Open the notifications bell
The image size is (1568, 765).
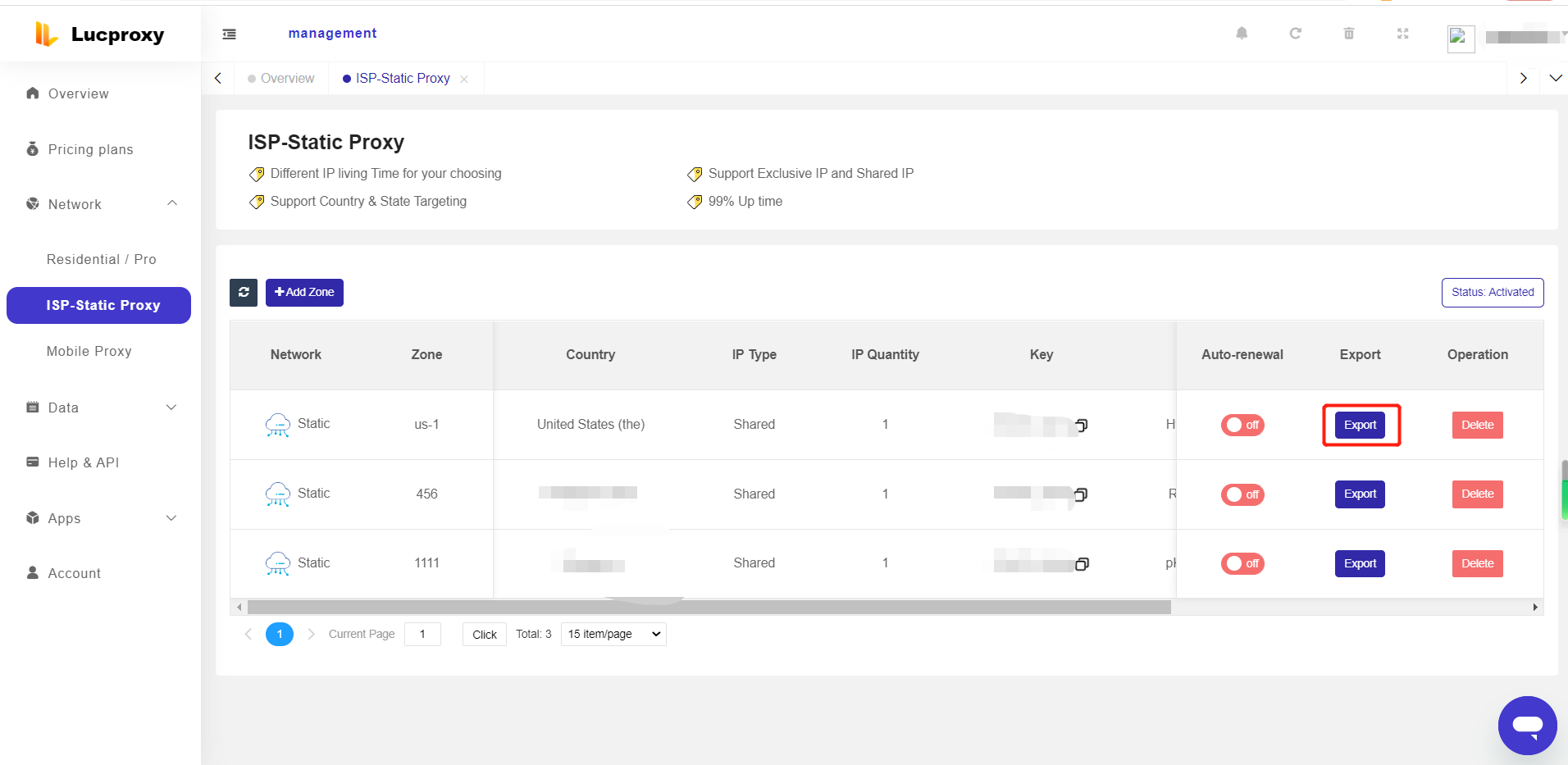point(1242,34)
